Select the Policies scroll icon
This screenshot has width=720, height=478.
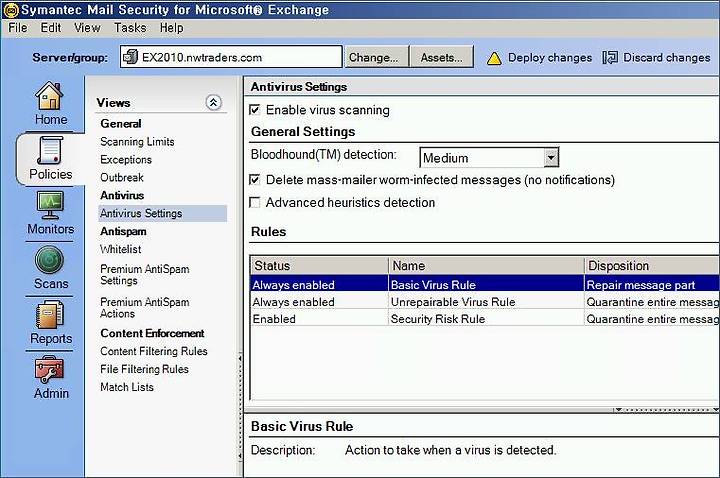point(50,150)
